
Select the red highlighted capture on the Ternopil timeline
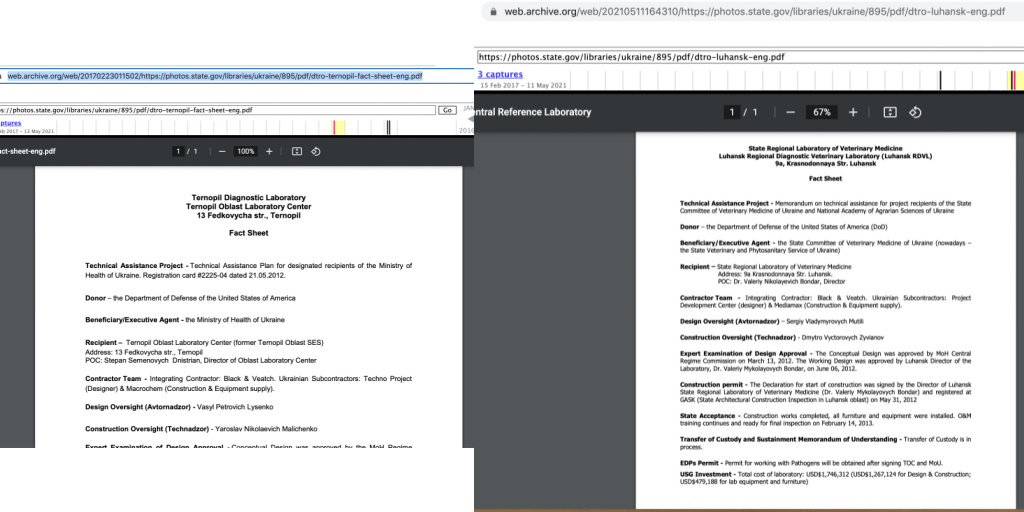coord(334,127)
